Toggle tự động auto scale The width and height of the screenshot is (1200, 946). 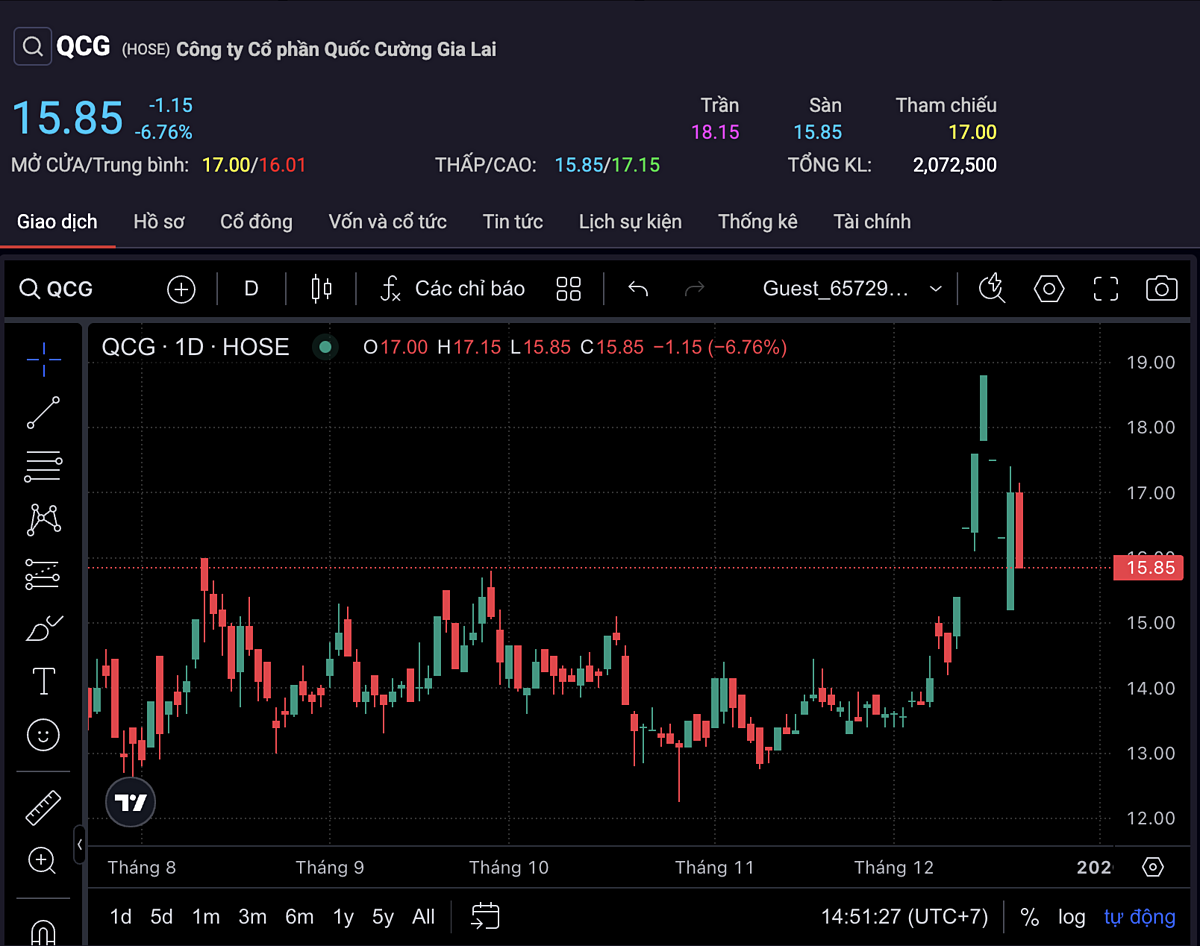[x=1139, y=917]
